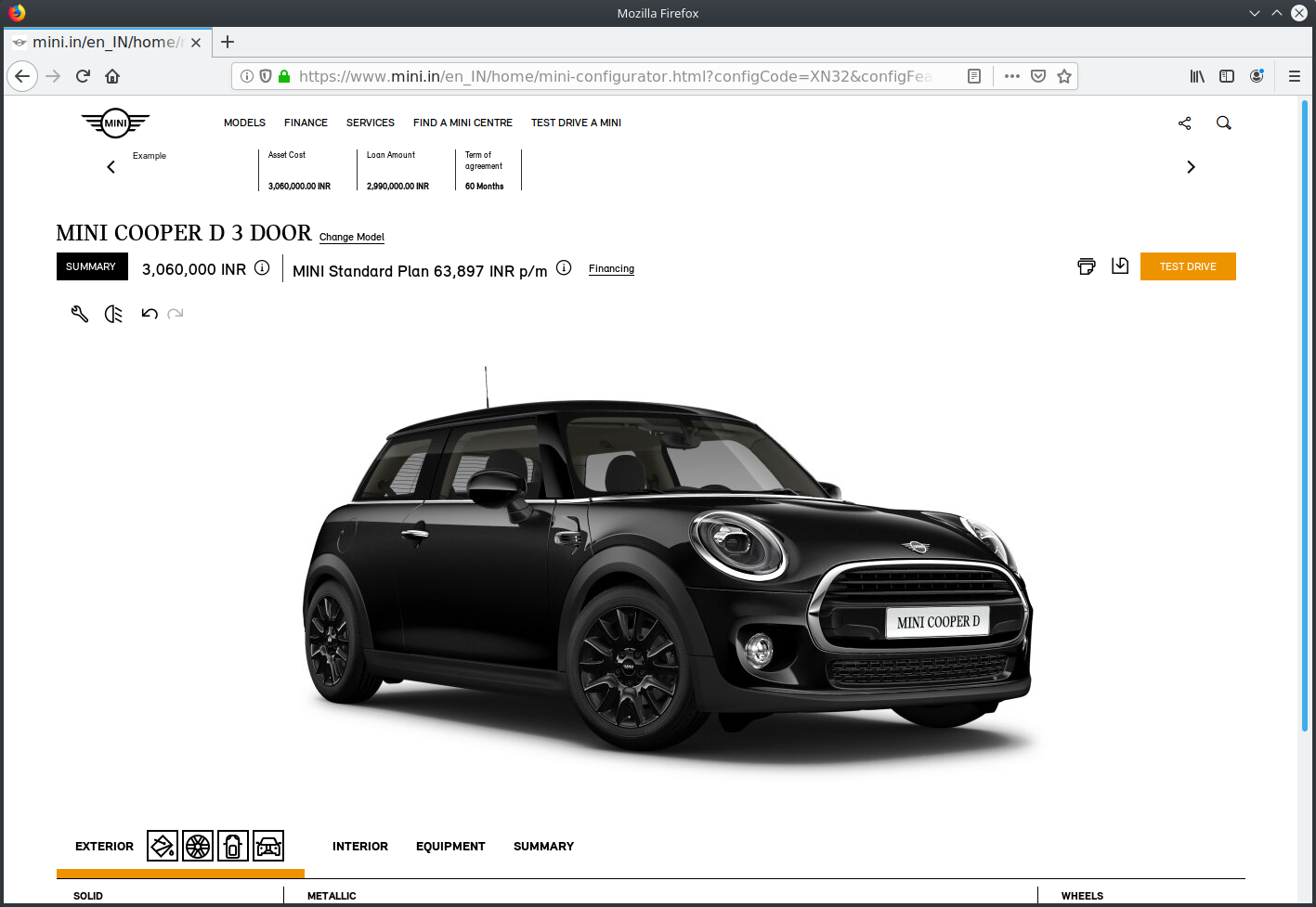Switch to EQUIPMENT tab
The image size is (1316, 907).
[450, 847]
